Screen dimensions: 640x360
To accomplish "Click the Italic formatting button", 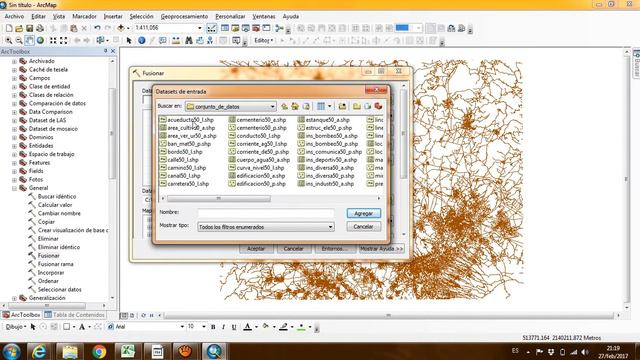I will [223, 327].
